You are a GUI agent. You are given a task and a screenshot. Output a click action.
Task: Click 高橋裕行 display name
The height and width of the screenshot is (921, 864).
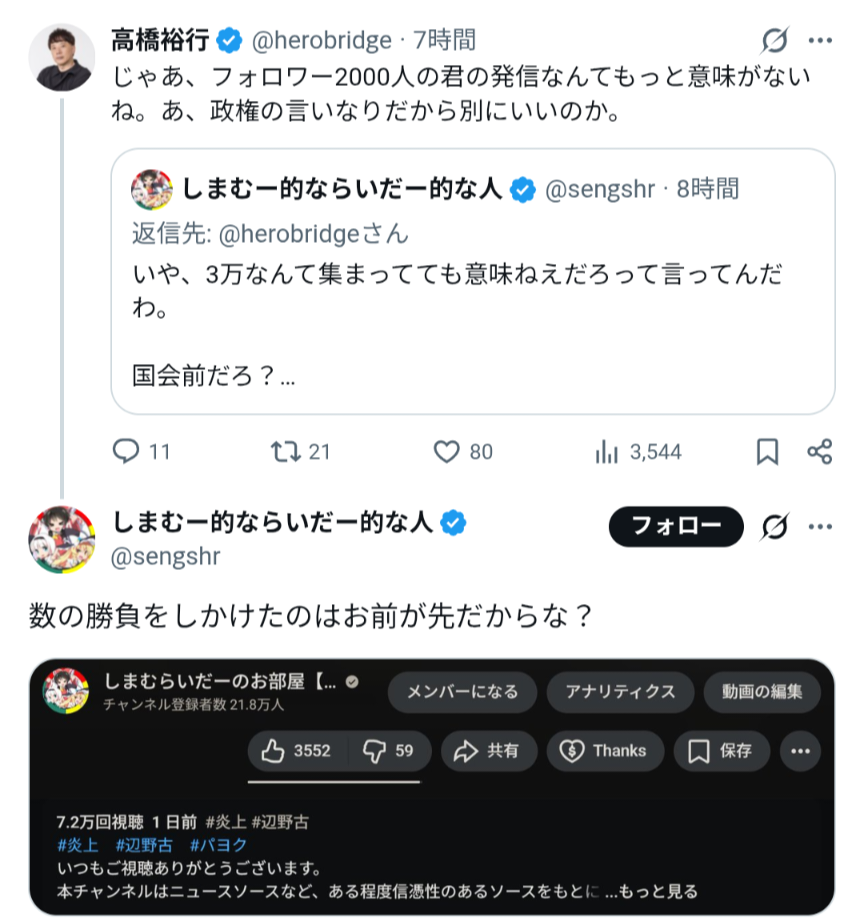(x=160, y=40)
